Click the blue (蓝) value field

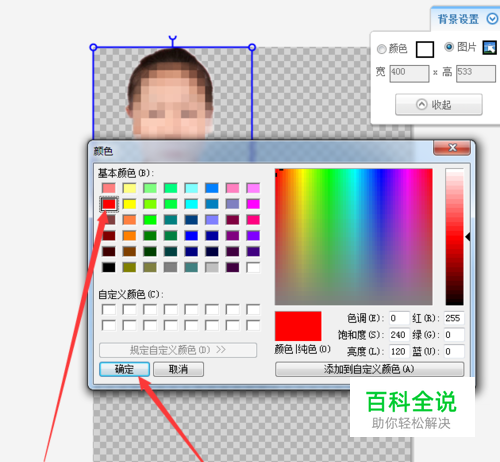point(454,351)
